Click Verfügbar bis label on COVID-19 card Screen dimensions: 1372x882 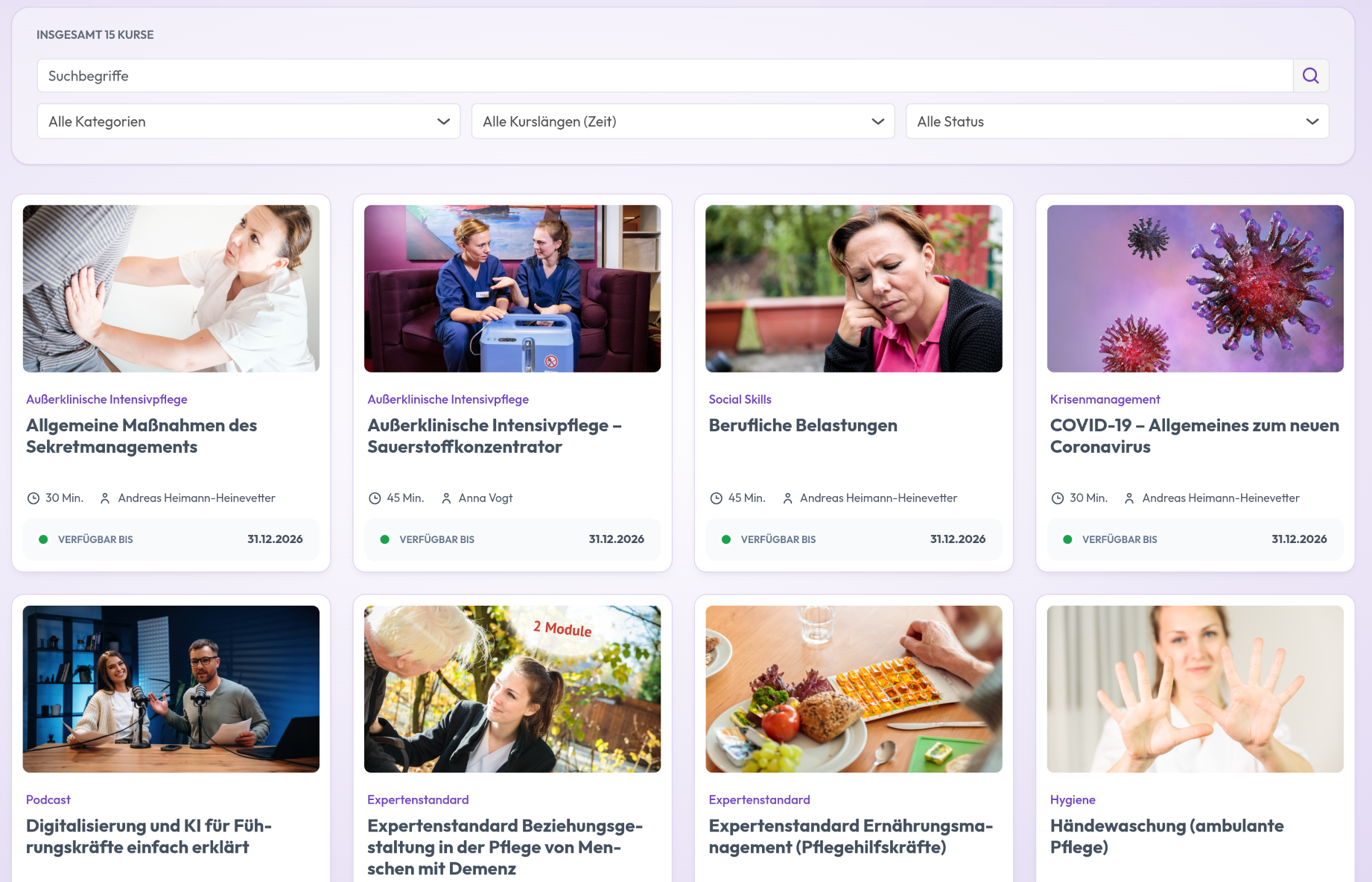[x=1119, y=539]
